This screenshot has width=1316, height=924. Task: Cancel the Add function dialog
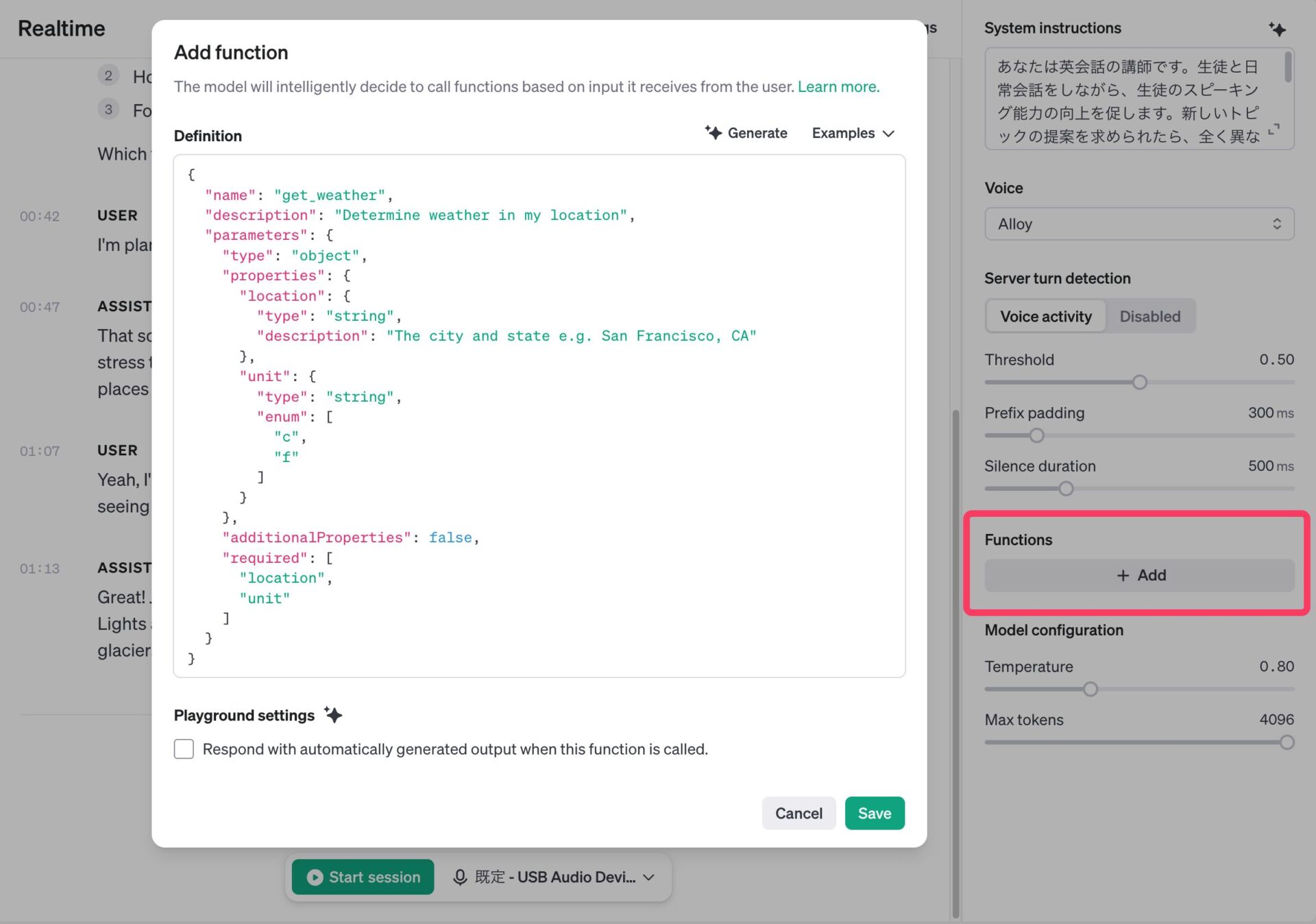[x=799, y=813]
